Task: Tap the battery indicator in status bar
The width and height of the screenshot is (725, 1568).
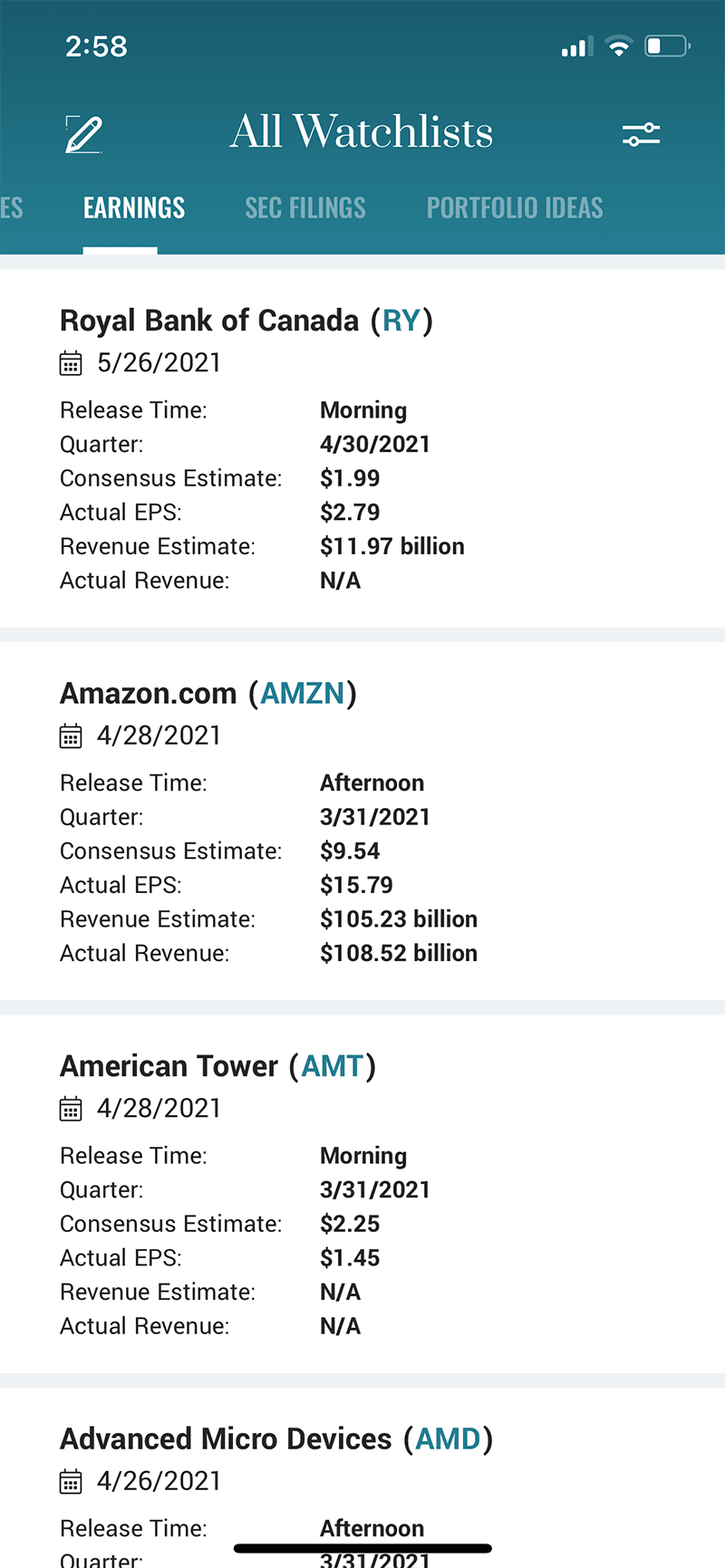Action: [667, 46]
